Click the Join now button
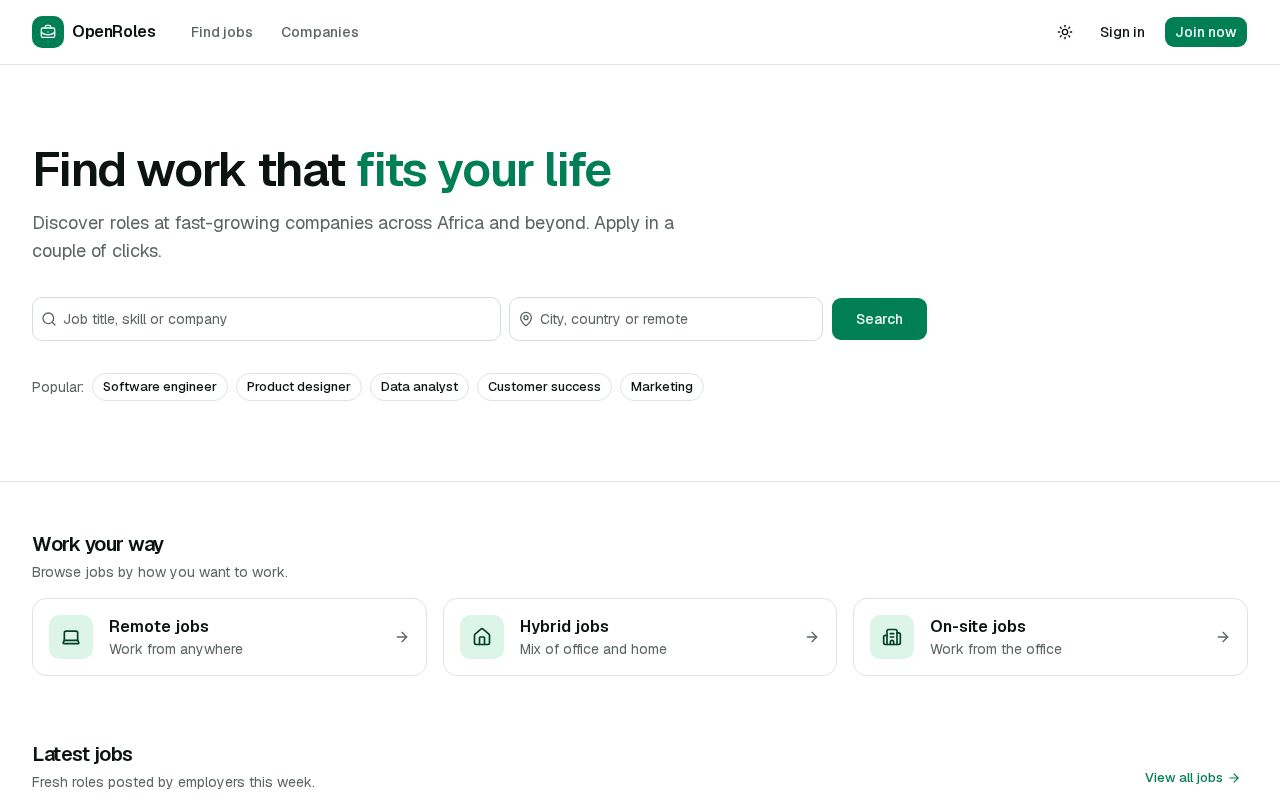 1206,32
